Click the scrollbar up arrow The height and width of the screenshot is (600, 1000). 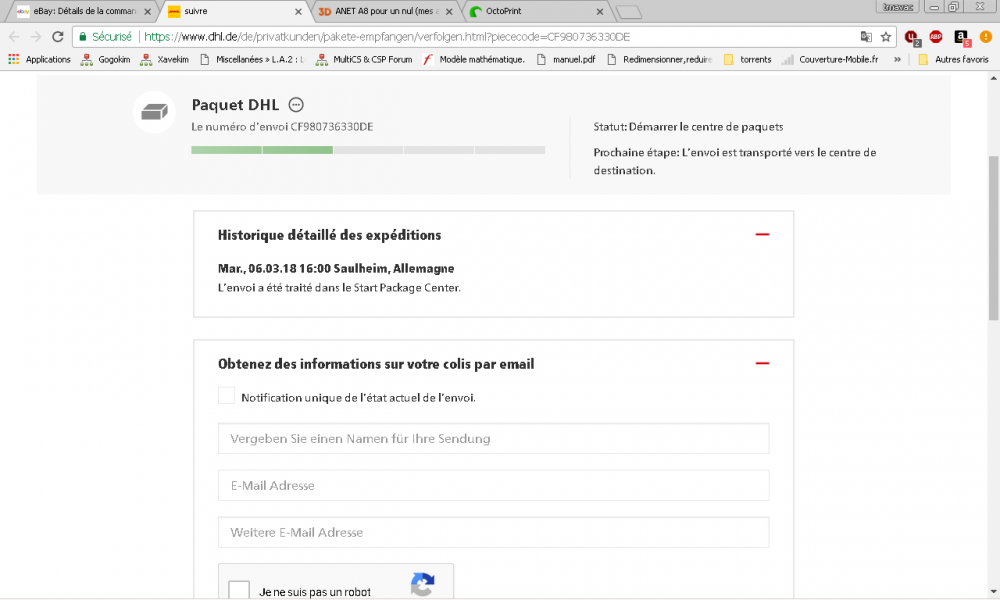pyautogui.click(x=994, y=78)
